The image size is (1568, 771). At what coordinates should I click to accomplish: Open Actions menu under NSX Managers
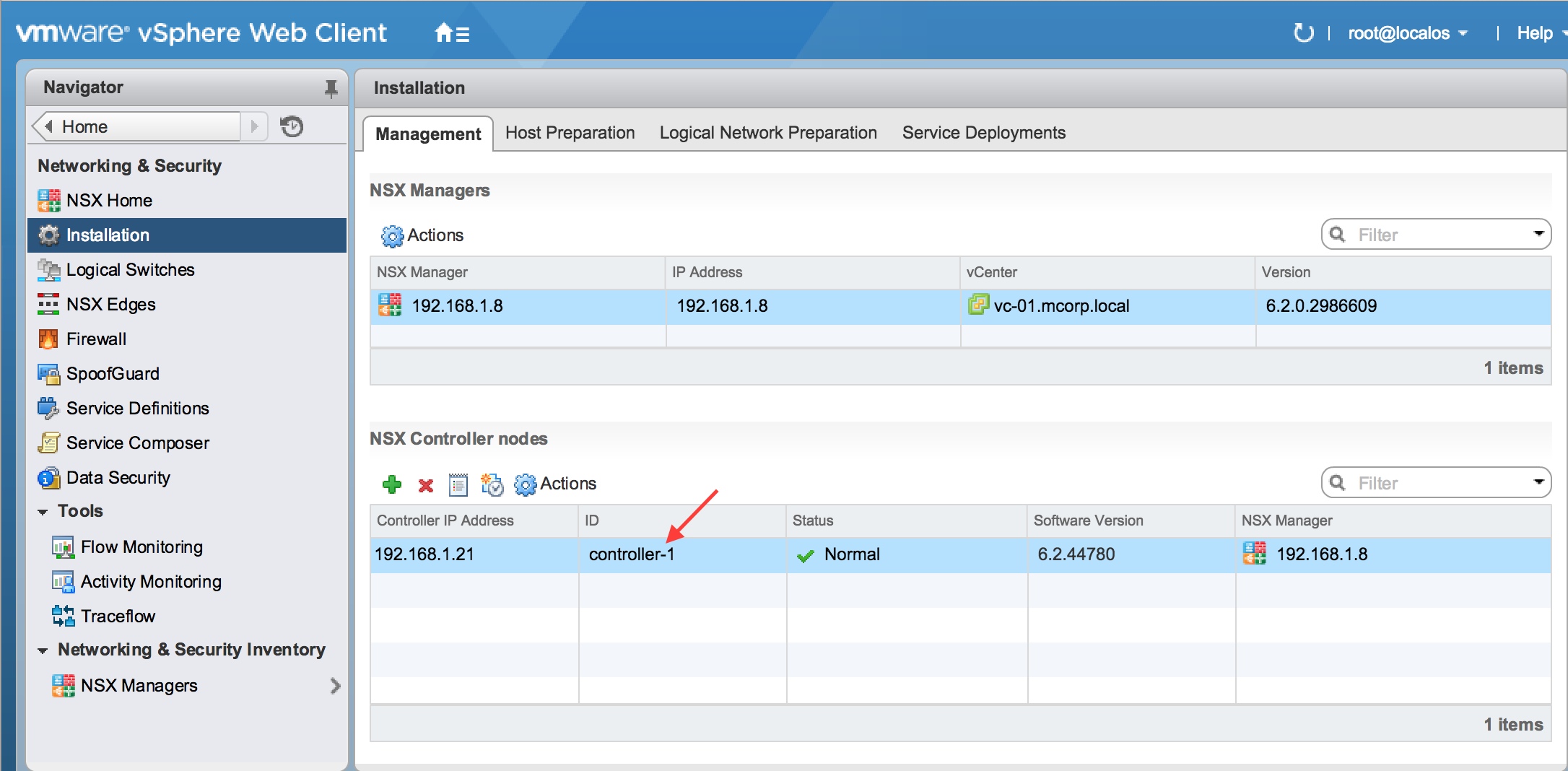pyautogui.click(x=423, y=235)
